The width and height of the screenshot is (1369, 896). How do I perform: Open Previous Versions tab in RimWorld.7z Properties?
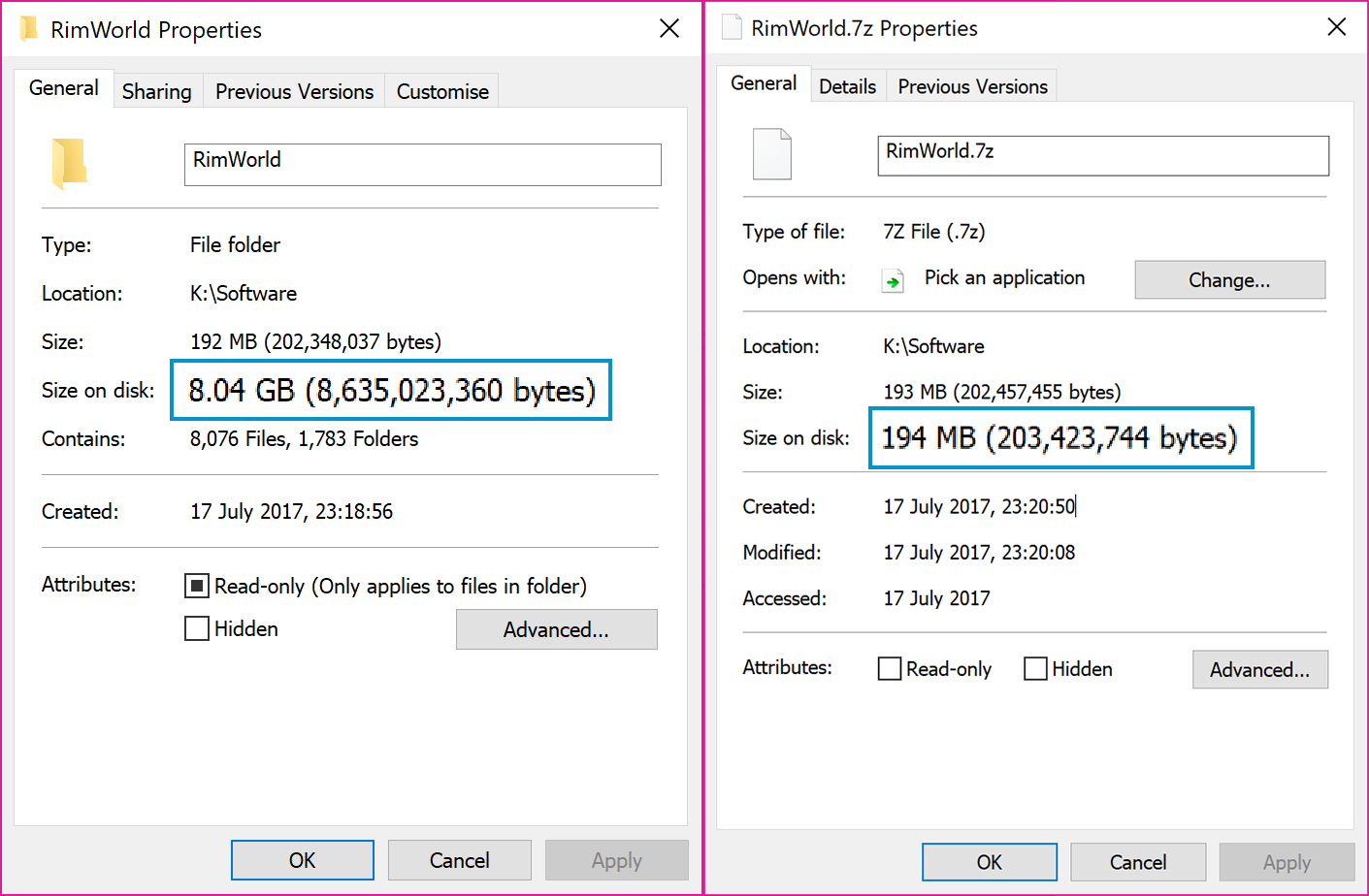972,86
